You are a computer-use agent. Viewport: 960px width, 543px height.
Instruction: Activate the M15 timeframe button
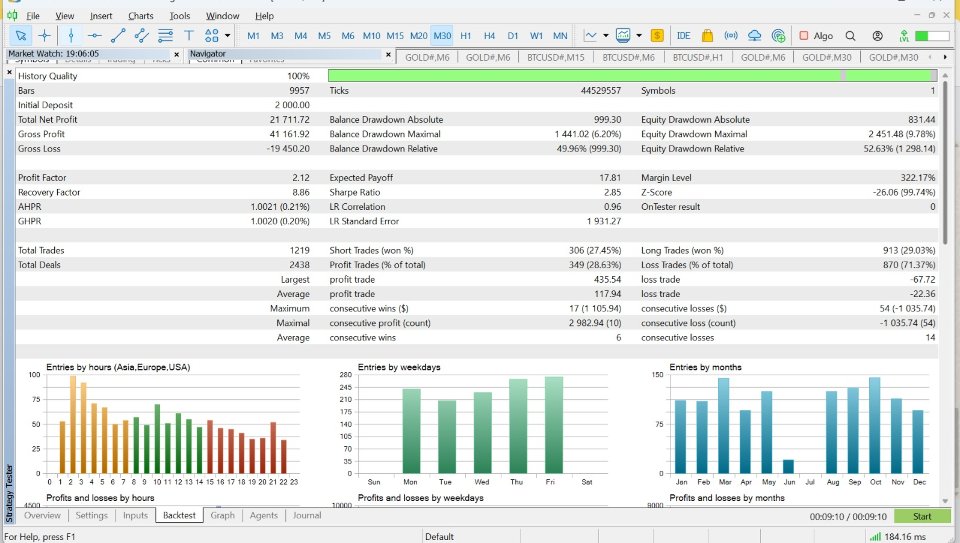[395, 36]
